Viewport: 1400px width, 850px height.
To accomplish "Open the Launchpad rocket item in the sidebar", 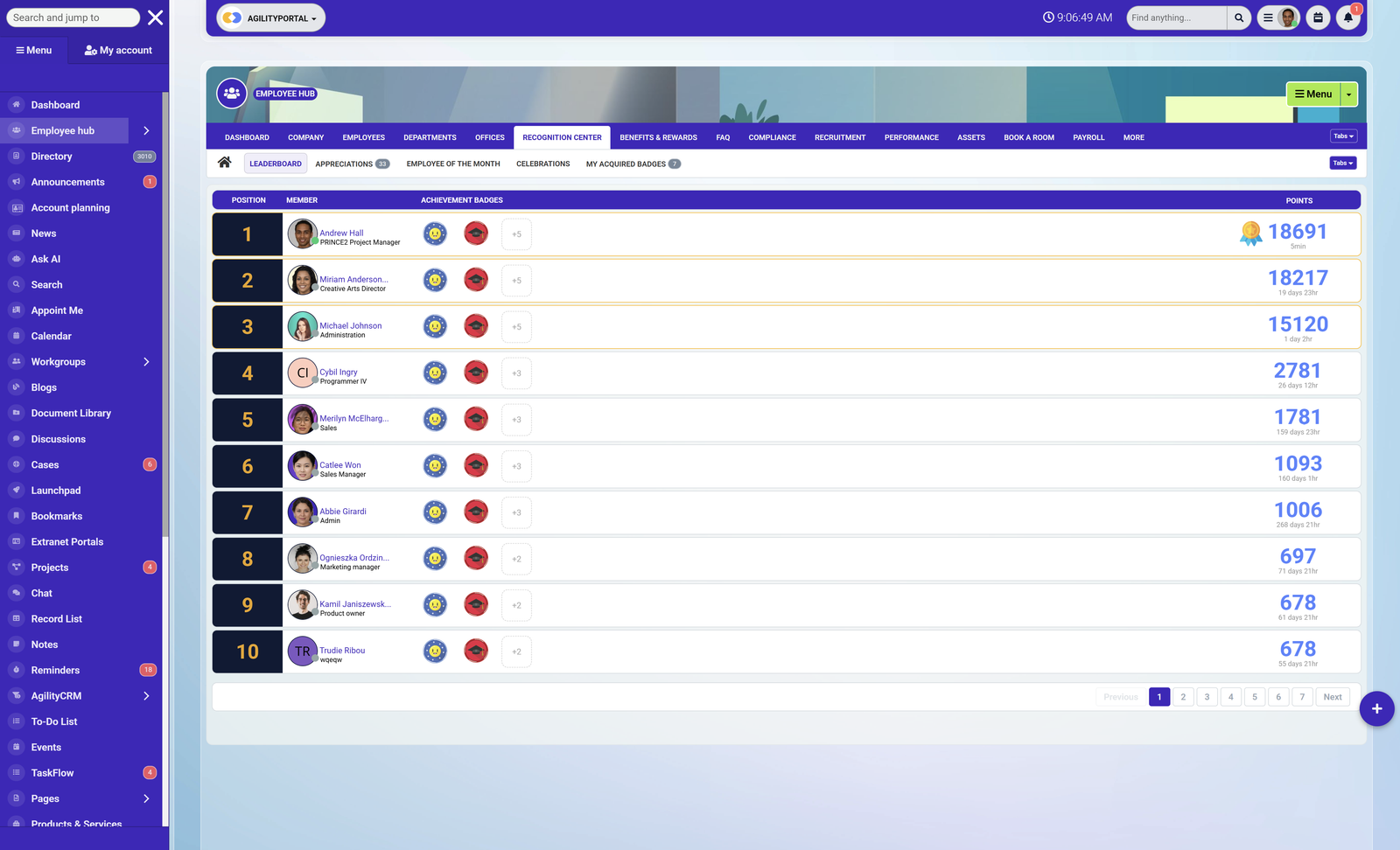I will tap(56, 491).
